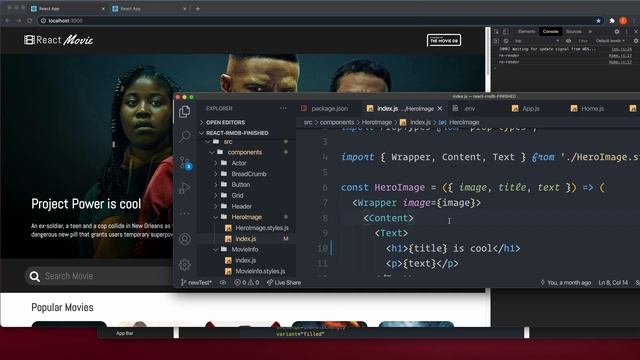Bookmark page with the star icon
This screenshot has width=640, height=360.
598,20
